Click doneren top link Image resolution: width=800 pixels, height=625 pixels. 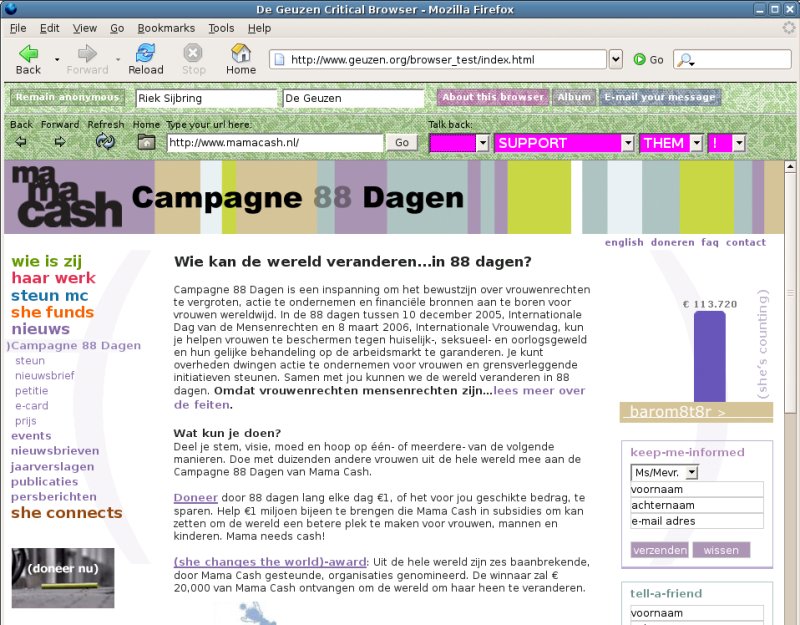(672, 242)
